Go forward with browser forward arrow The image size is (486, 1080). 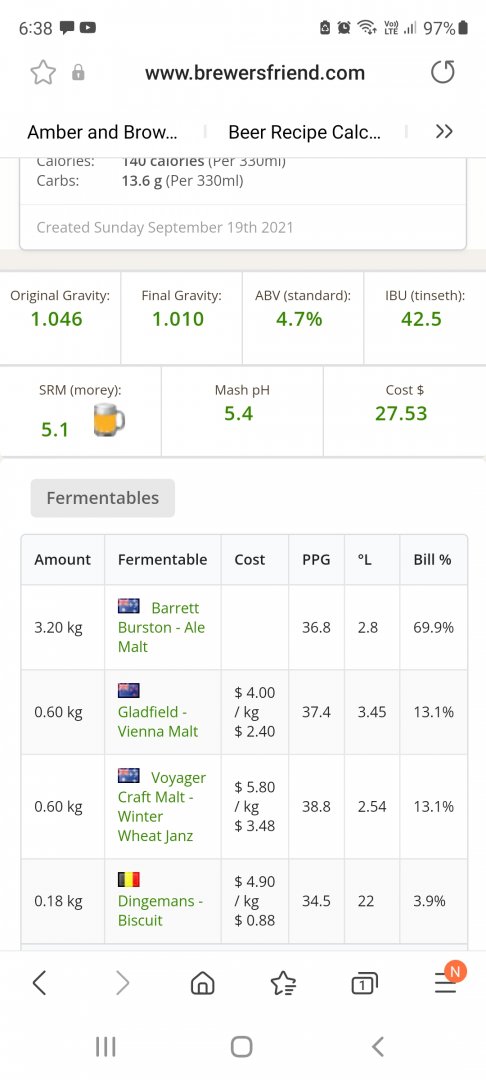(122, 983)
